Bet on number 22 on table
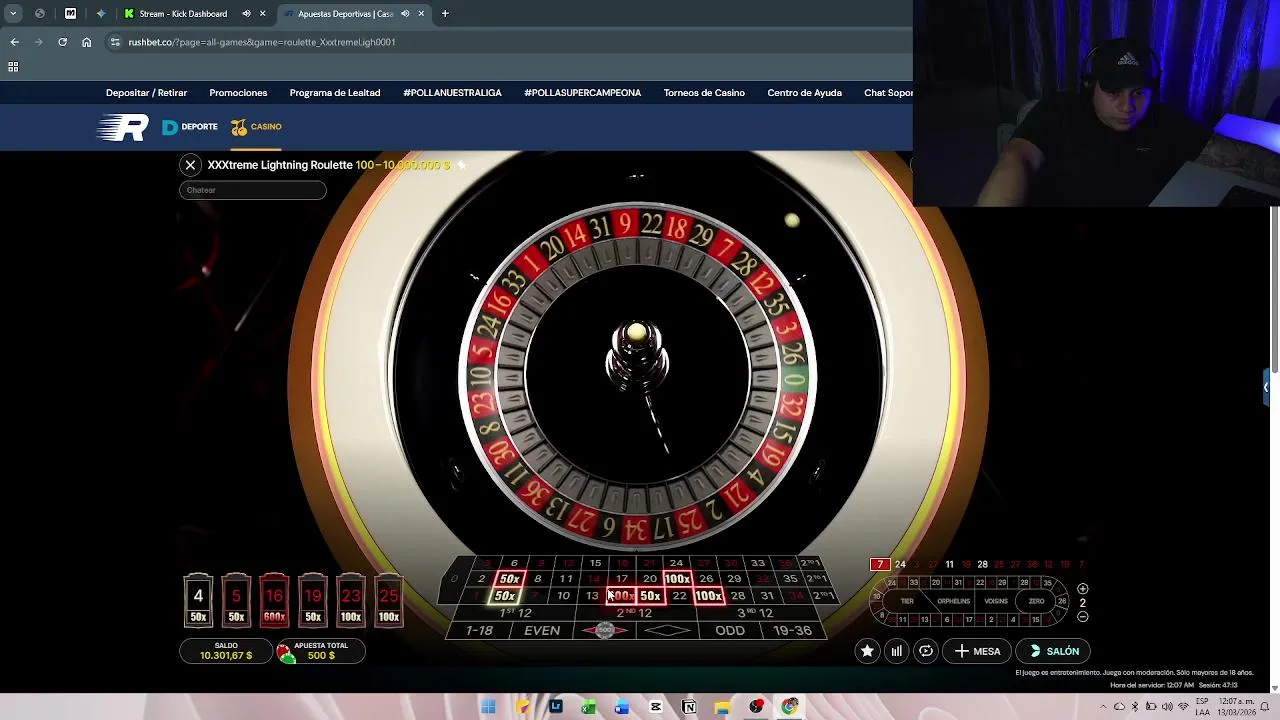The image size is (1280, 720). 679,596
